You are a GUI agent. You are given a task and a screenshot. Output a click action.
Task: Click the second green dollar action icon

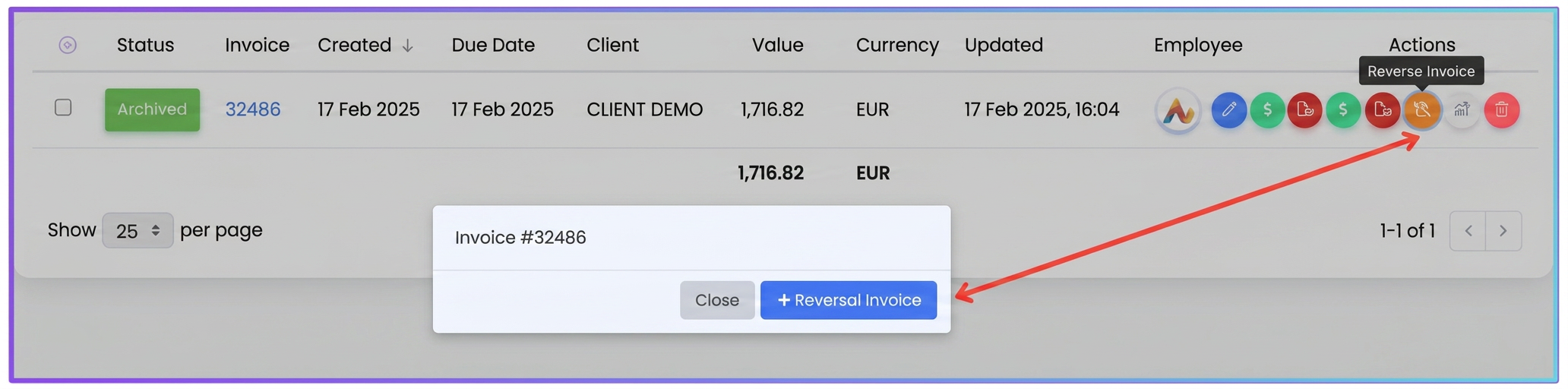(1343, 110)
